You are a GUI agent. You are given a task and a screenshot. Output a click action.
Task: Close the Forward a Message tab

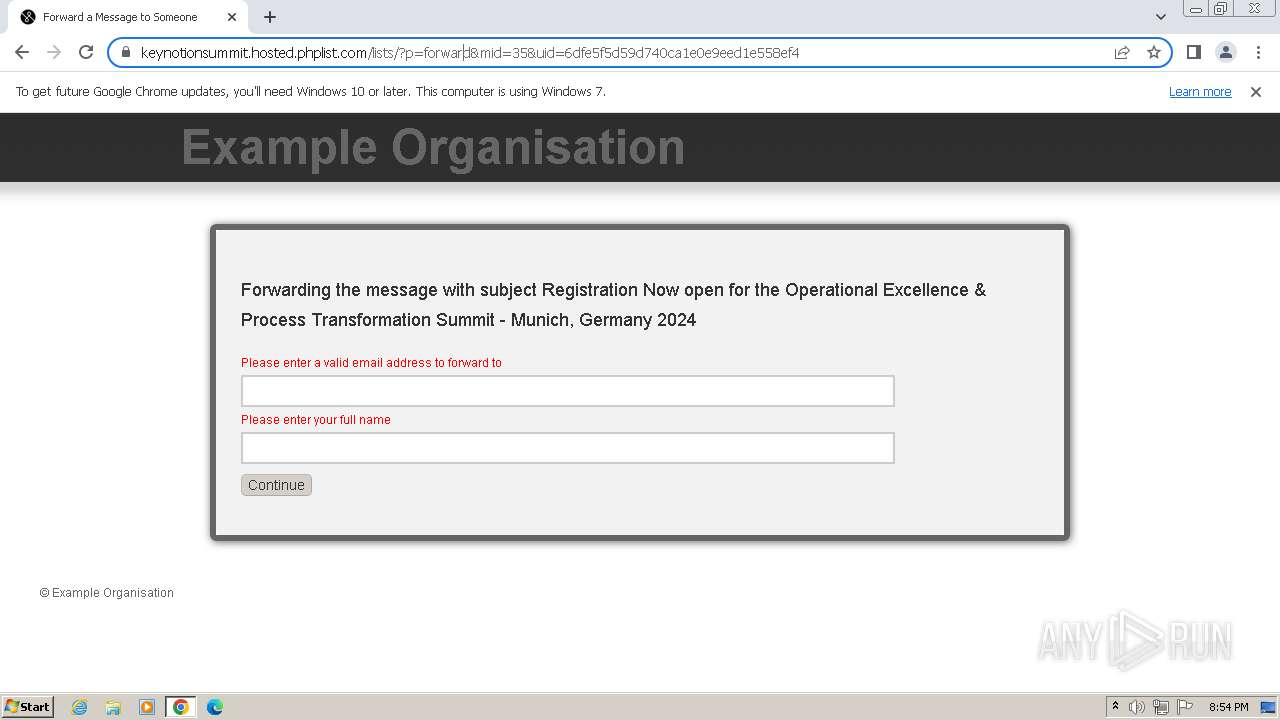232,17
